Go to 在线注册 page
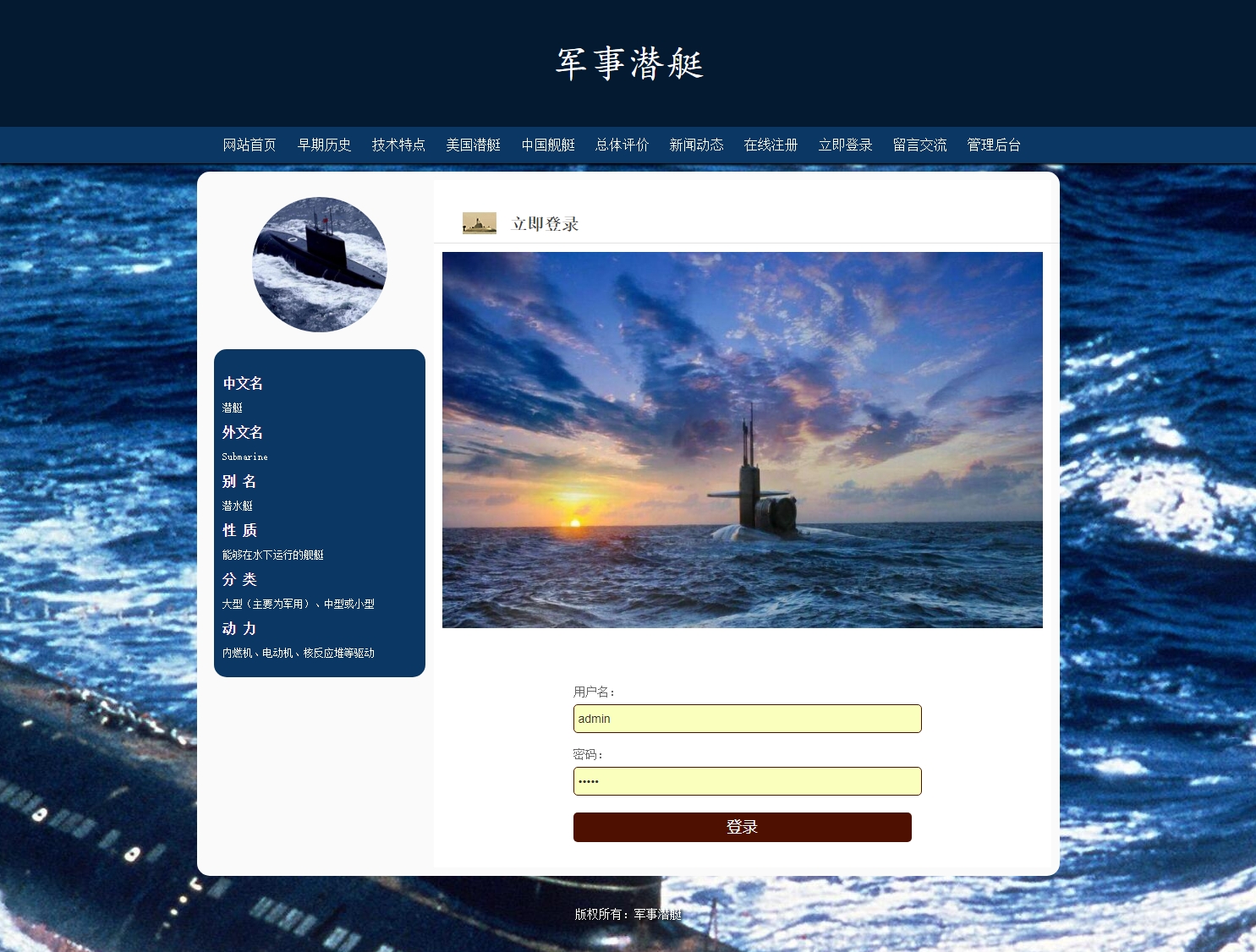Image resolution: width=1256 pixels, height=952 pixels. (x=771, y=145)
